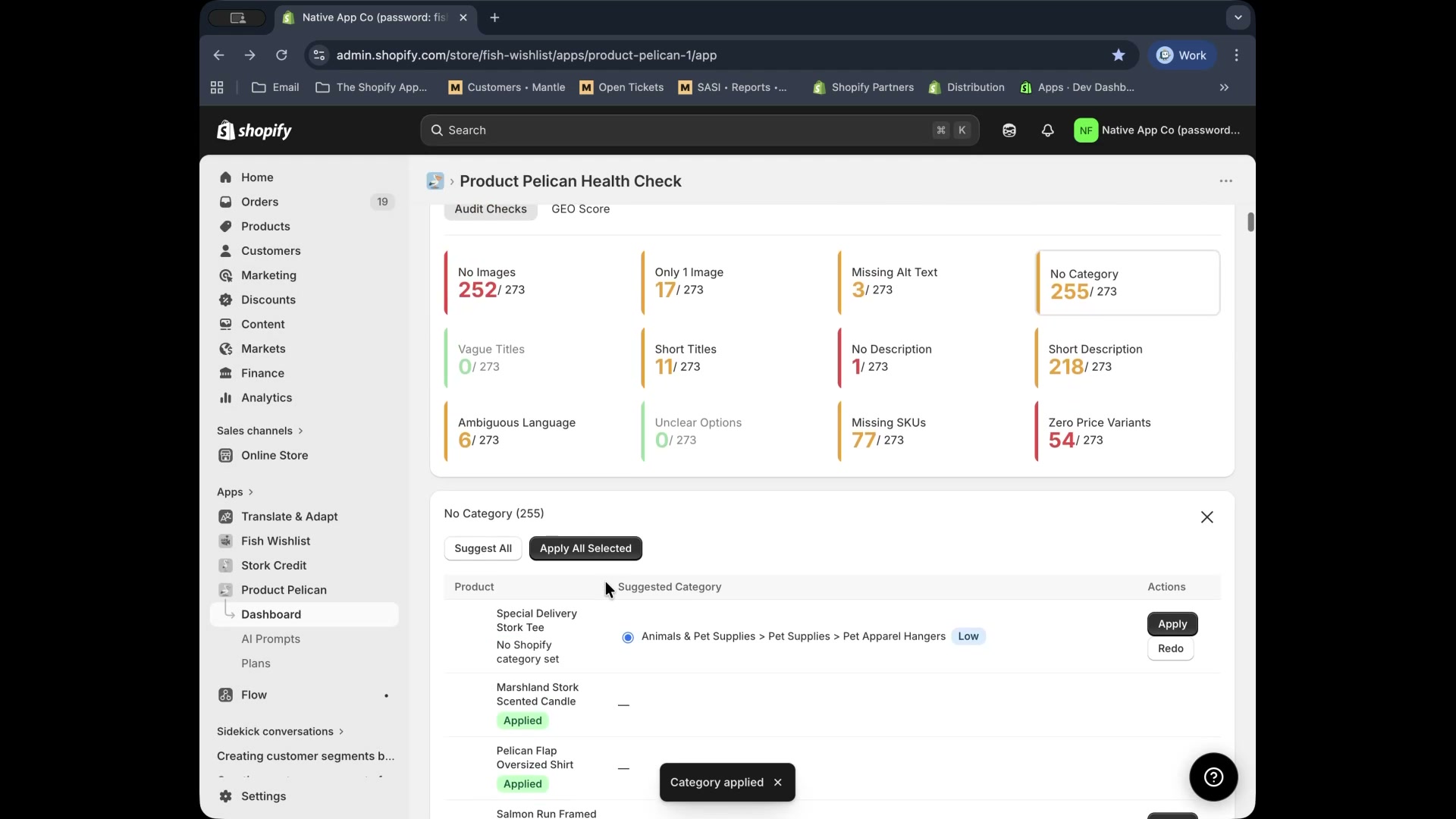This screenshot has height=819, width=1456.
Task: Open notifications via the bell icon
Action: [x=1047, y=130]
